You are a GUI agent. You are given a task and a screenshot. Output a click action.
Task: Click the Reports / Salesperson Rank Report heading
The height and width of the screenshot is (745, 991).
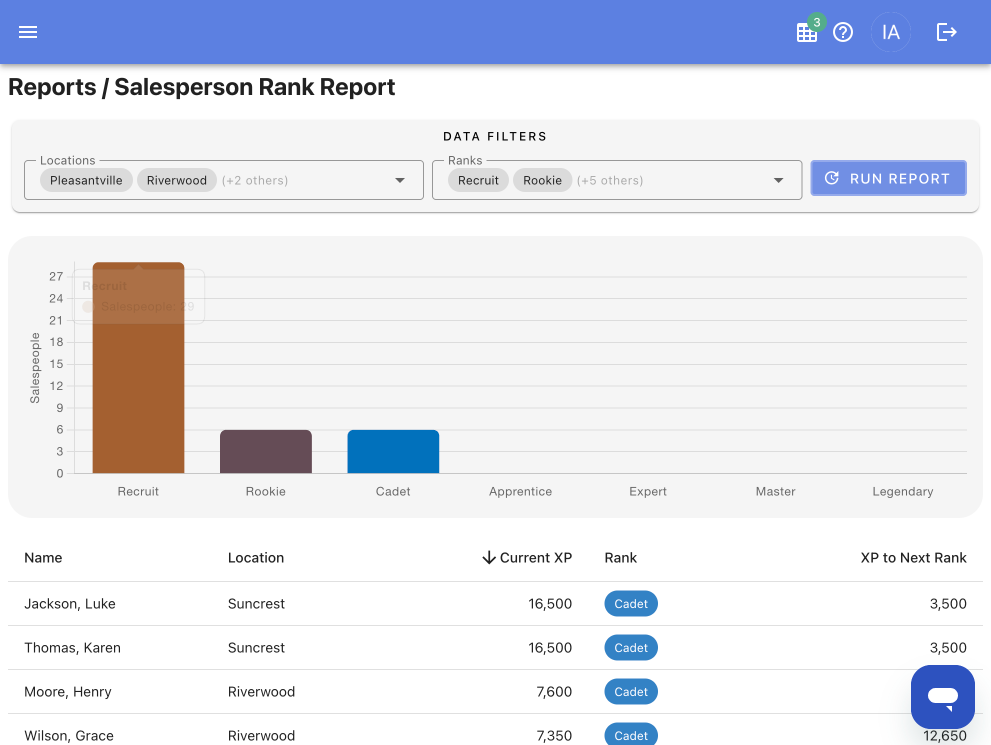pos(202,87)
